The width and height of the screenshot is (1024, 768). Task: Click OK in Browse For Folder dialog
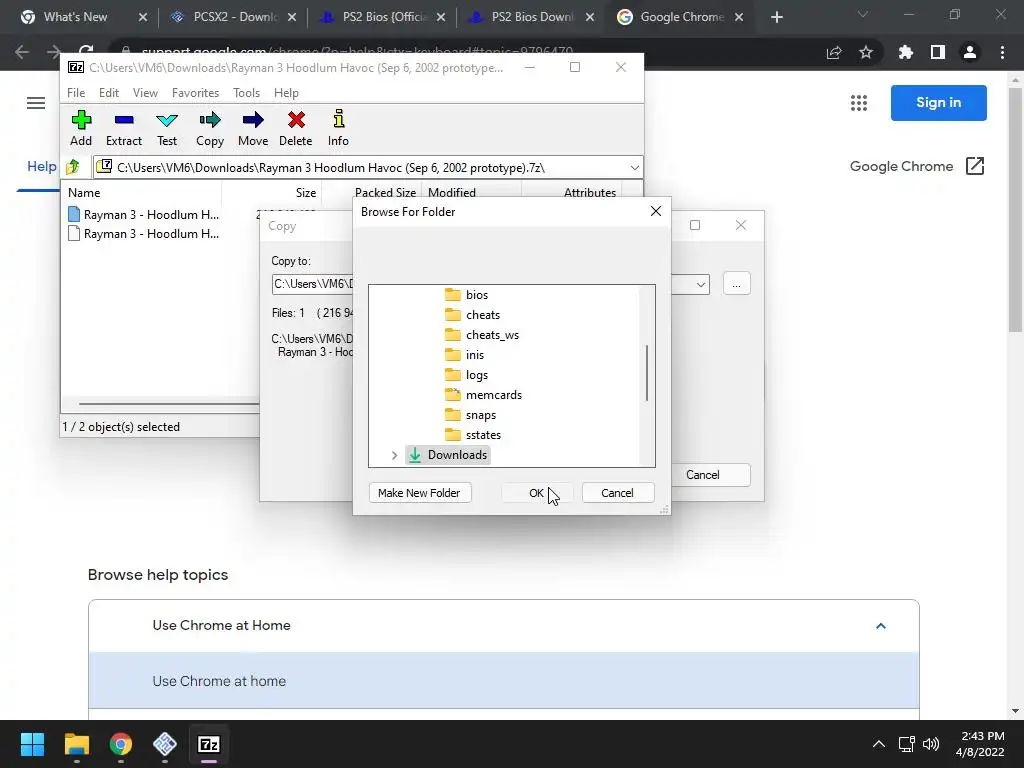536,493
